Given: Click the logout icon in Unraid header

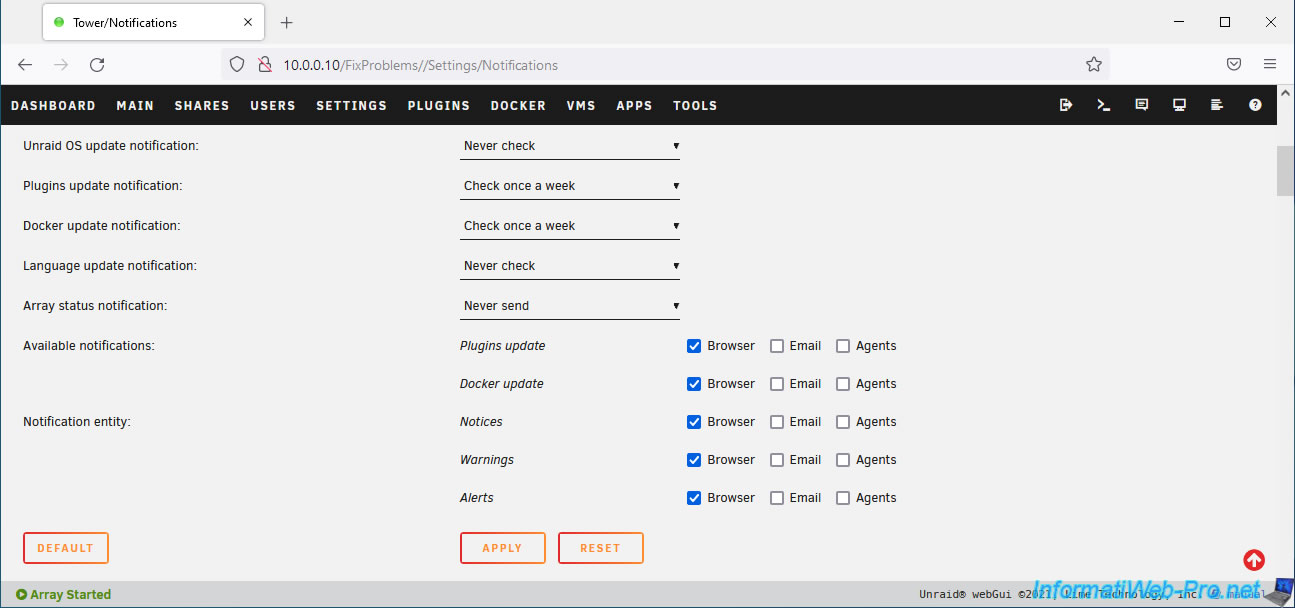Looking at the screenshot, I should [1066, 105].
